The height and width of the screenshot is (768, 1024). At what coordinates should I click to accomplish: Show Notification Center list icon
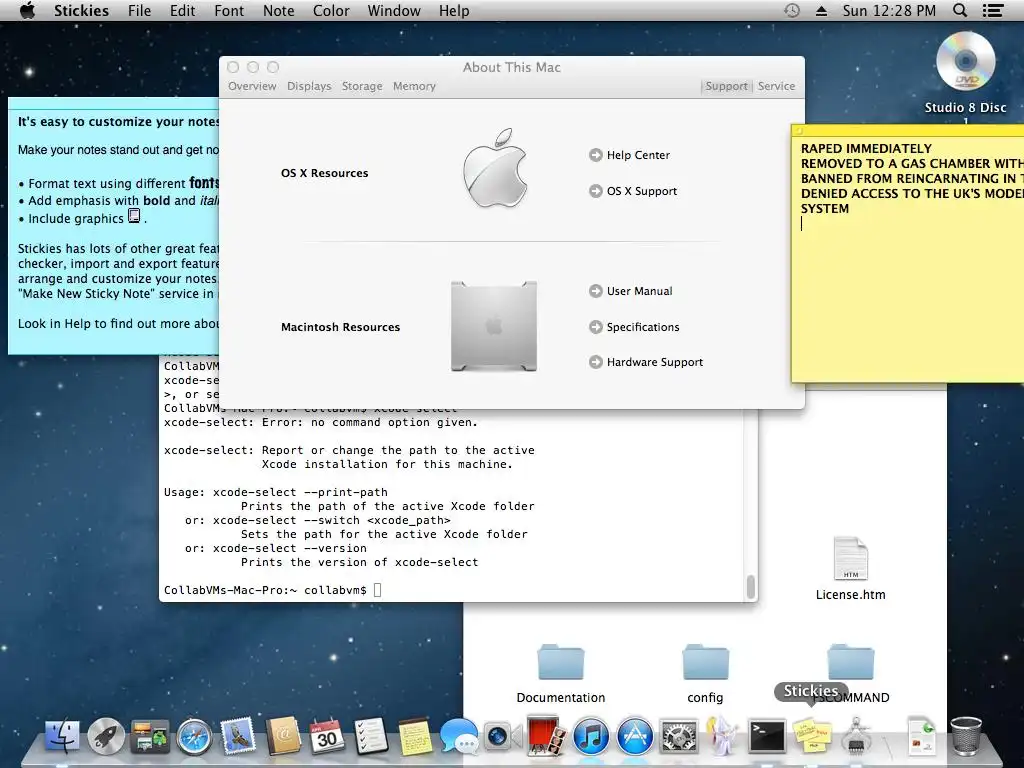pos(993,10)
